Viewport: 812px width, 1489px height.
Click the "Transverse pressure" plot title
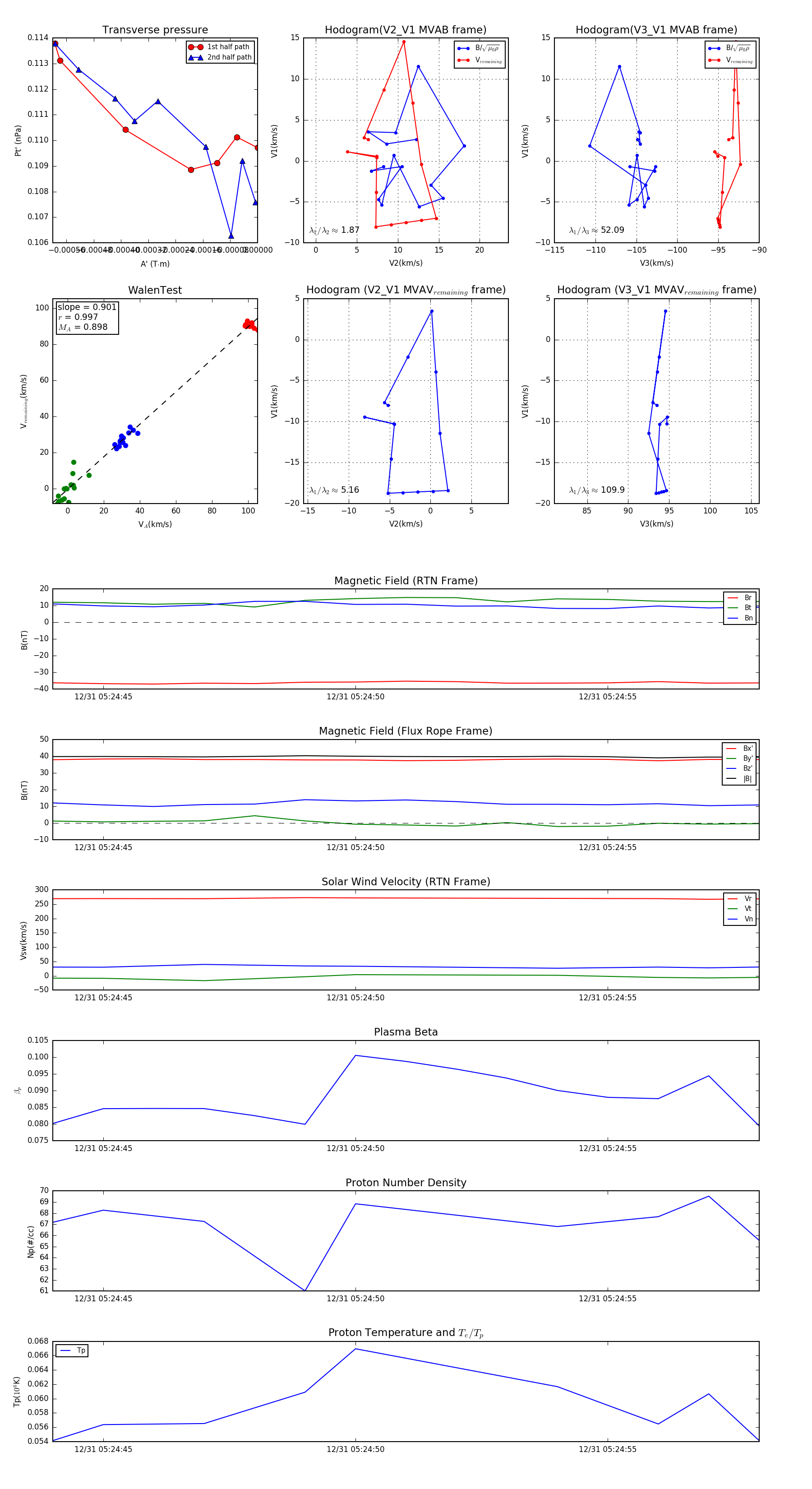(x=155, y=30)
